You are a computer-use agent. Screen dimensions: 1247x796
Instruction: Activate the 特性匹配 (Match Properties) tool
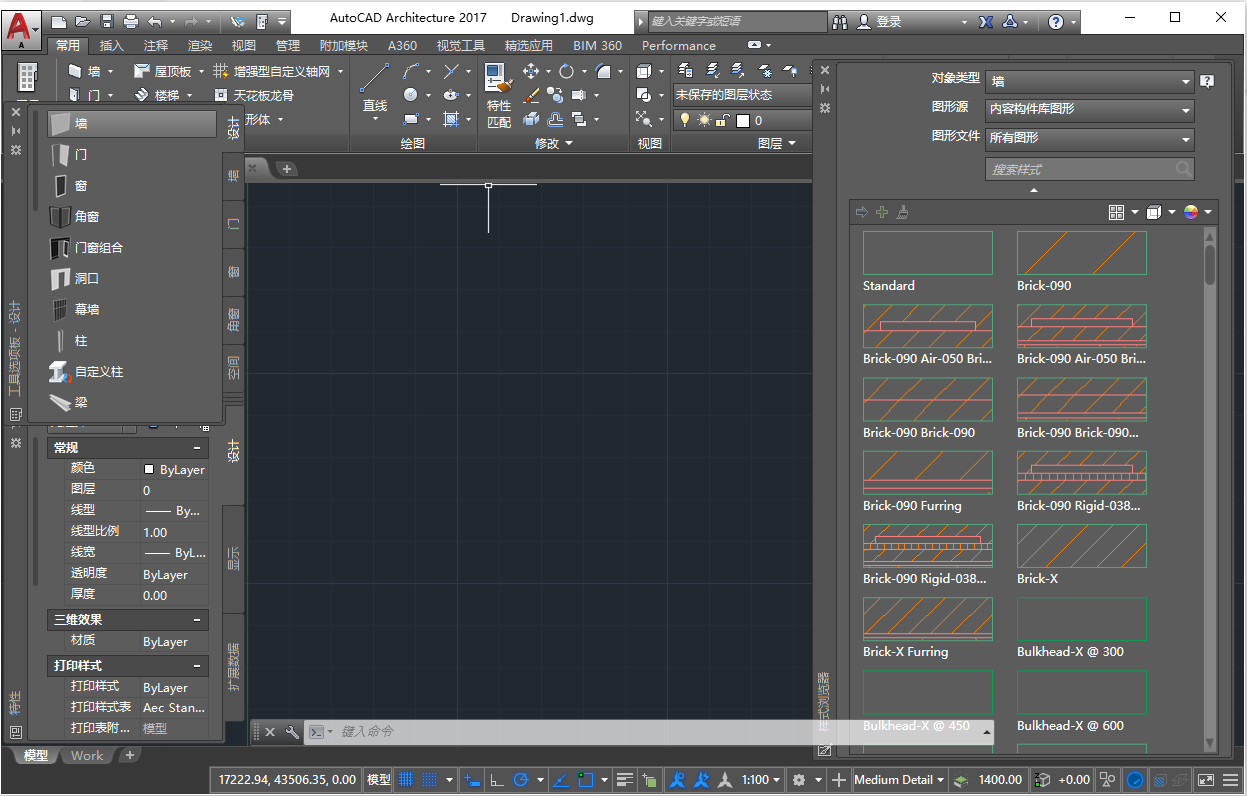point(497,82)
